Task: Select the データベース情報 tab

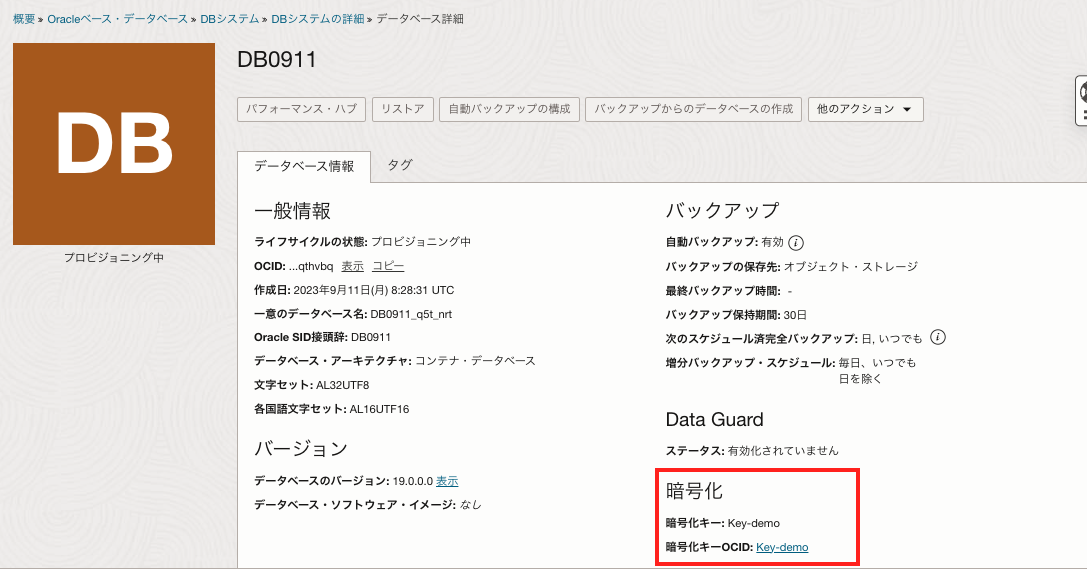Action: pyautogui.click(x=304, y=166)
